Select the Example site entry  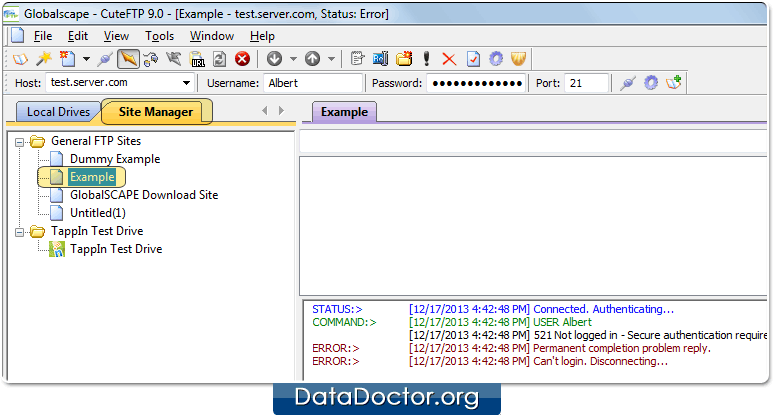(92, 177)
